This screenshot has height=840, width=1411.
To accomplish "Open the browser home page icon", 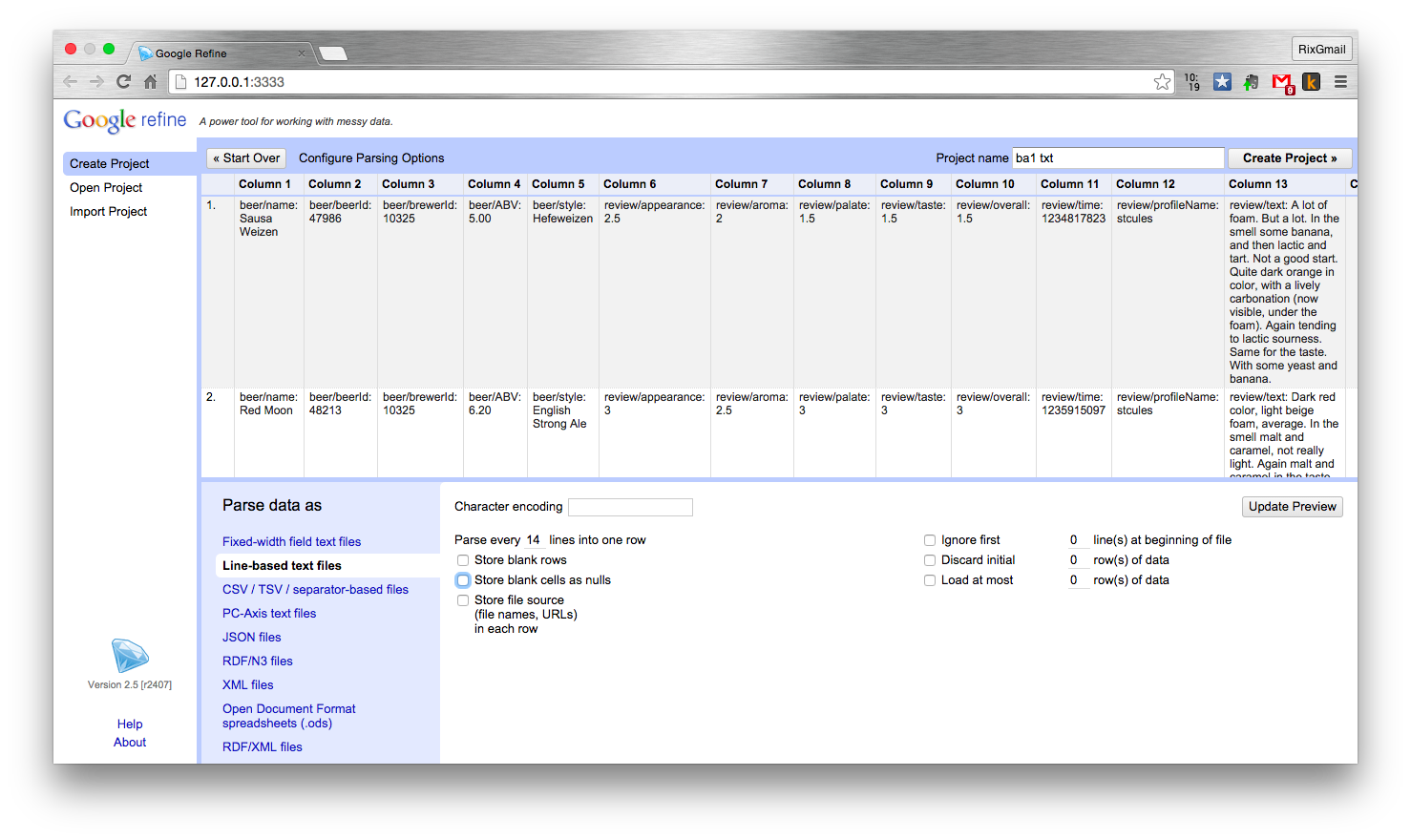I will pos(151,82).
